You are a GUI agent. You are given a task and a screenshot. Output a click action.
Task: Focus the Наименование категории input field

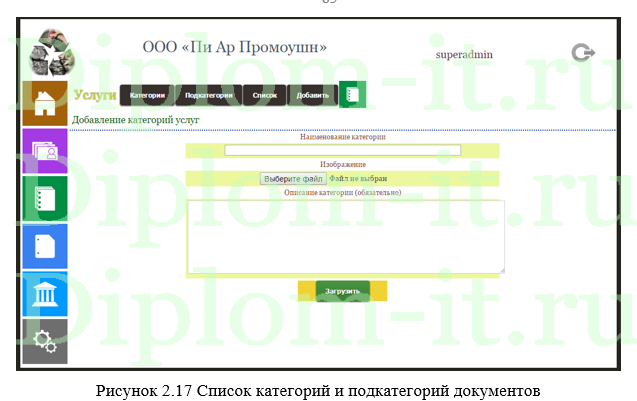(343, 150)
